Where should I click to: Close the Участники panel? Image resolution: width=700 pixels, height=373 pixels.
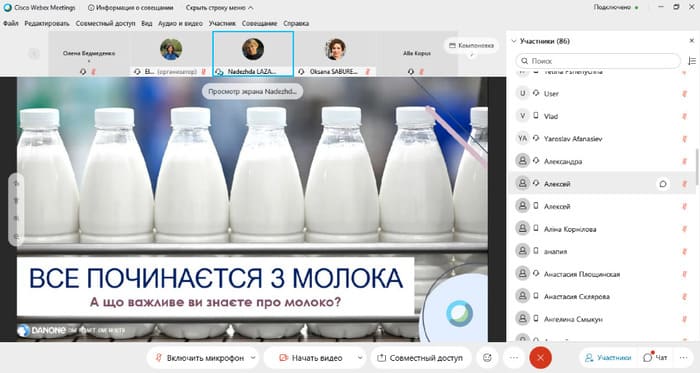tap(692, 41)
